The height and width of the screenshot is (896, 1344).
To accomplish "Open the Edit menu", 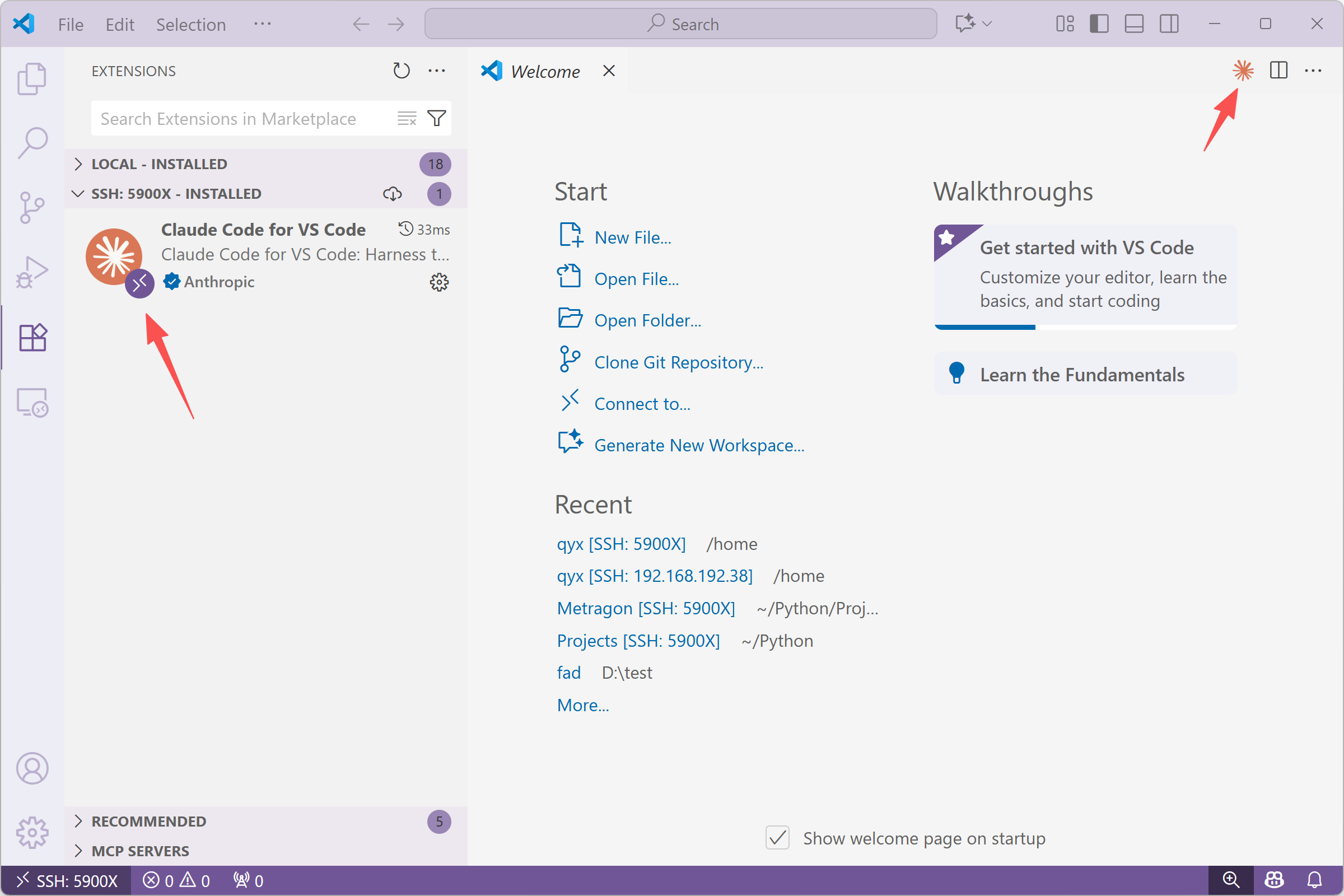I will point(120,25).
